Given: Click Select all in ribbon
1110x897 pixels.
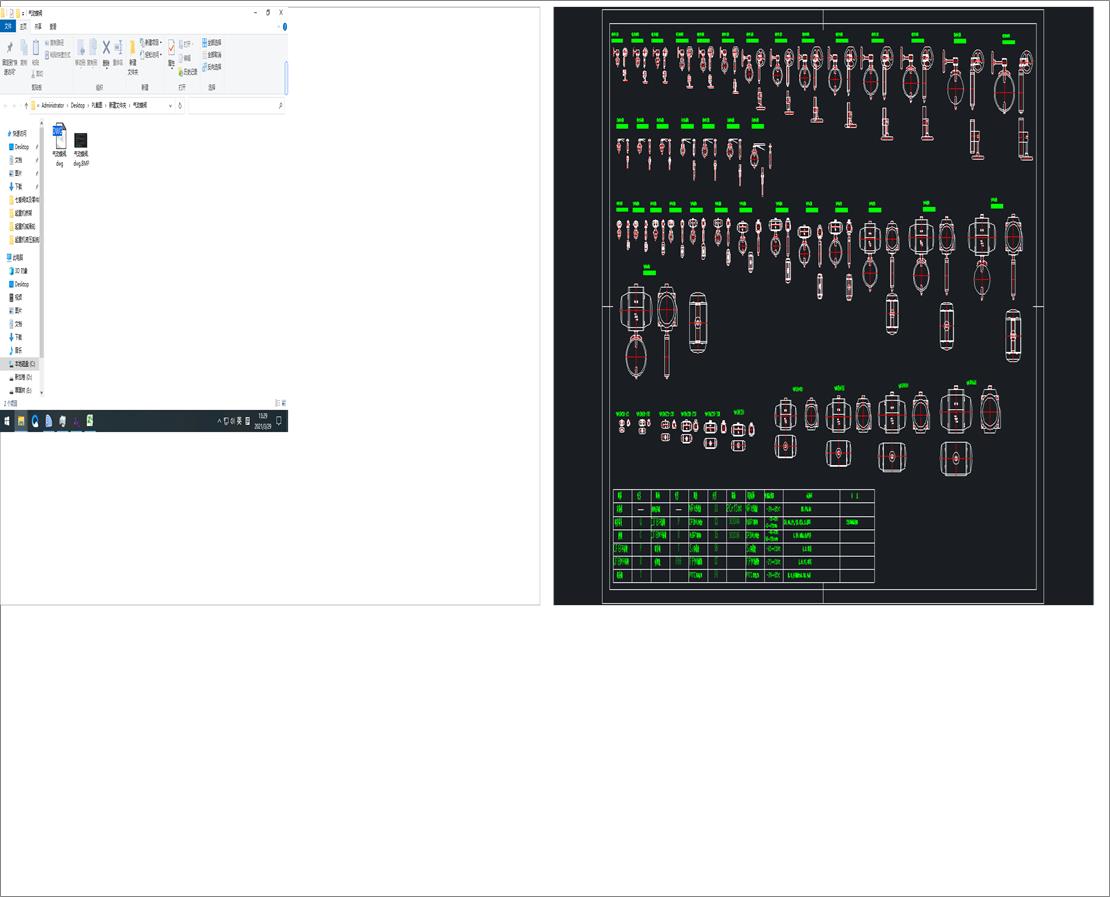Looking at the screenshot, I should pyautogui.click(x=212, y=42).
